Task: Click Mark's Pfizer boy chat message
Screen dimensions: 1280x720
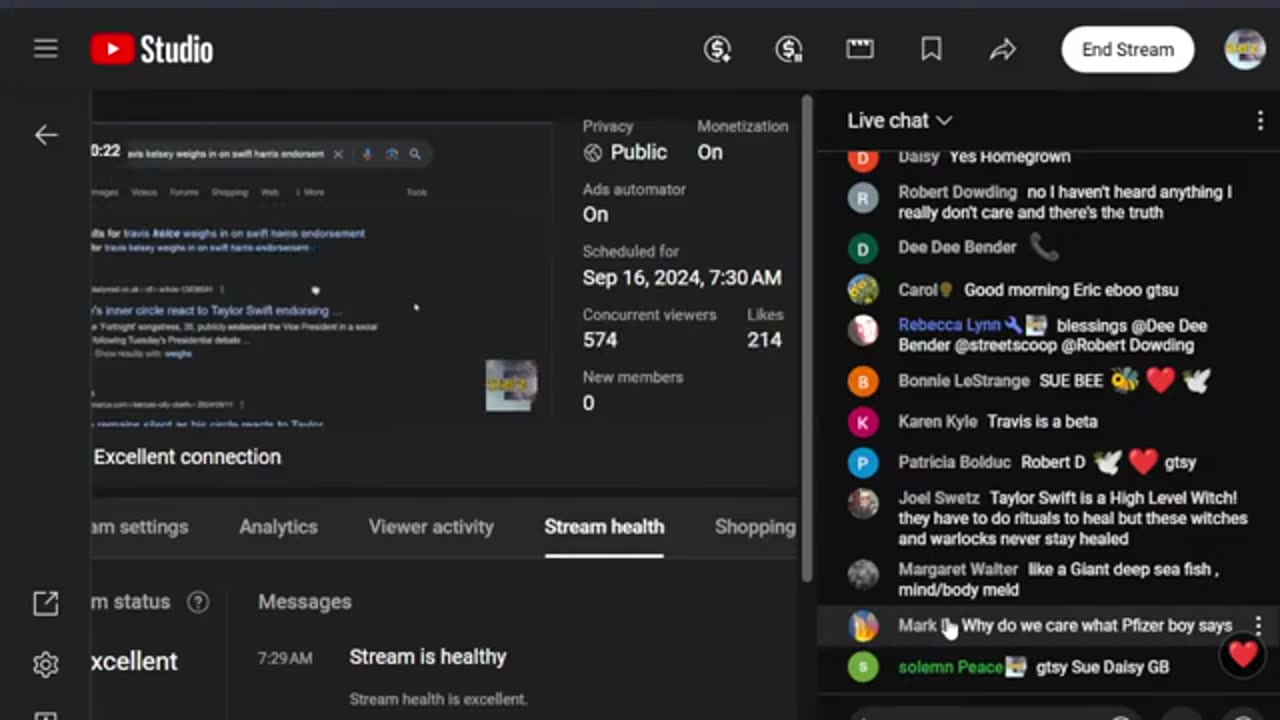Action: (x=1096, y=626)
